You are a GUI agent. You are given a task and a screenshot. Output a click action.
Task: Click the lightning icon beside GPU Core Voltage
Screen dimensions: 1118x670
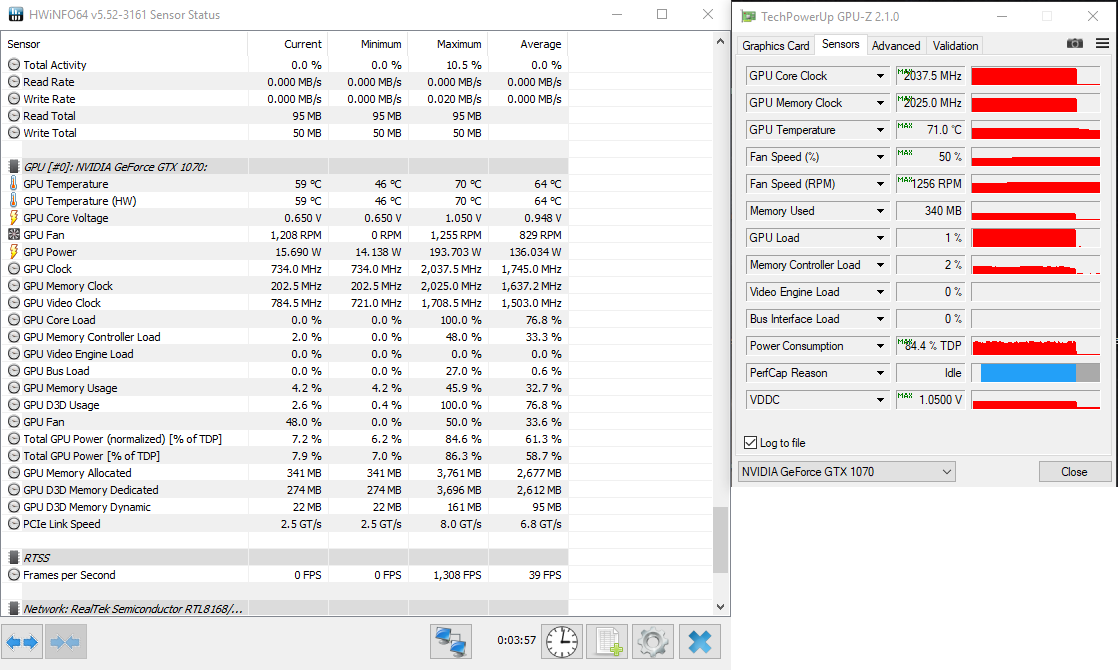click(14, 217)
